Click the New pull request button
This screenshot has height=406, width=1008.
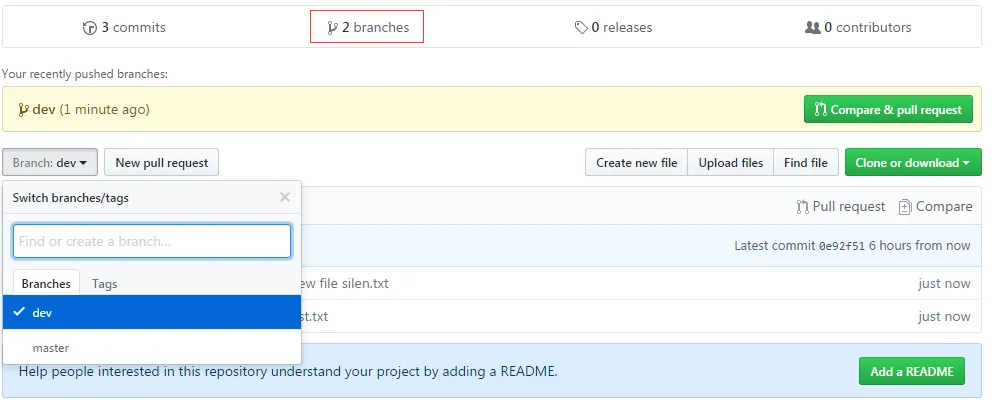(162, 163)
